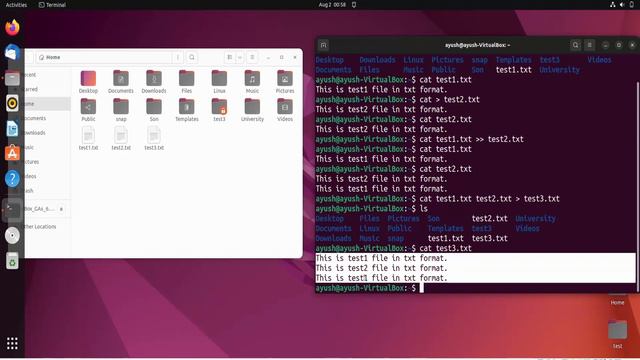Open the Public folder icon
The height and width of the screenshot is (360, 640).
click(88, 107)
